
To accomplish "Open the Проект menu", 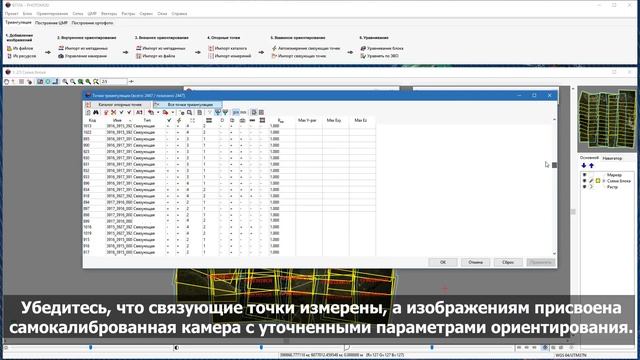I will (x=11, y=13).
